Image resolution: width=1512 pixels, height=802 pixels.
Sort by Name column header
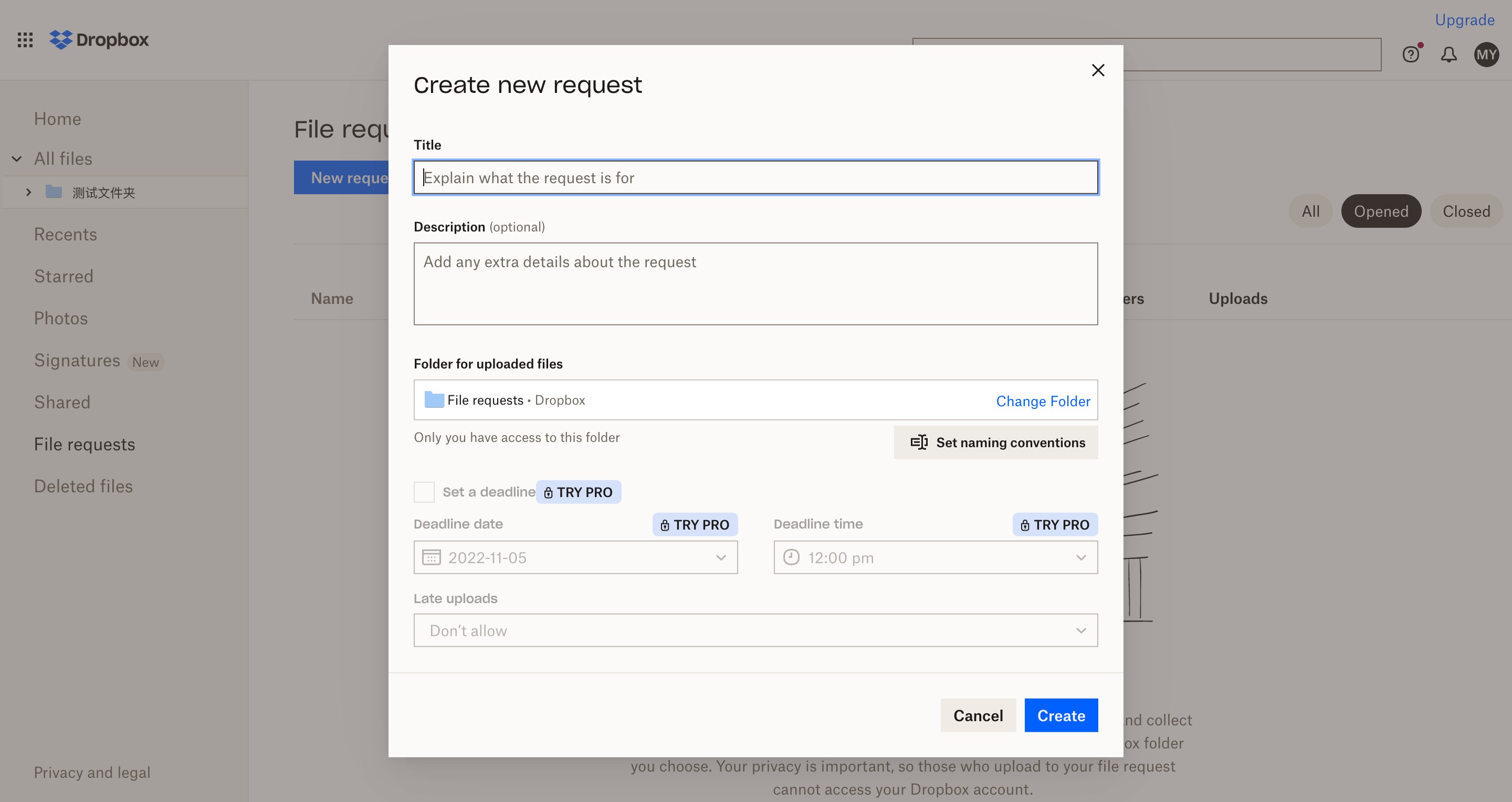(332, 299)
